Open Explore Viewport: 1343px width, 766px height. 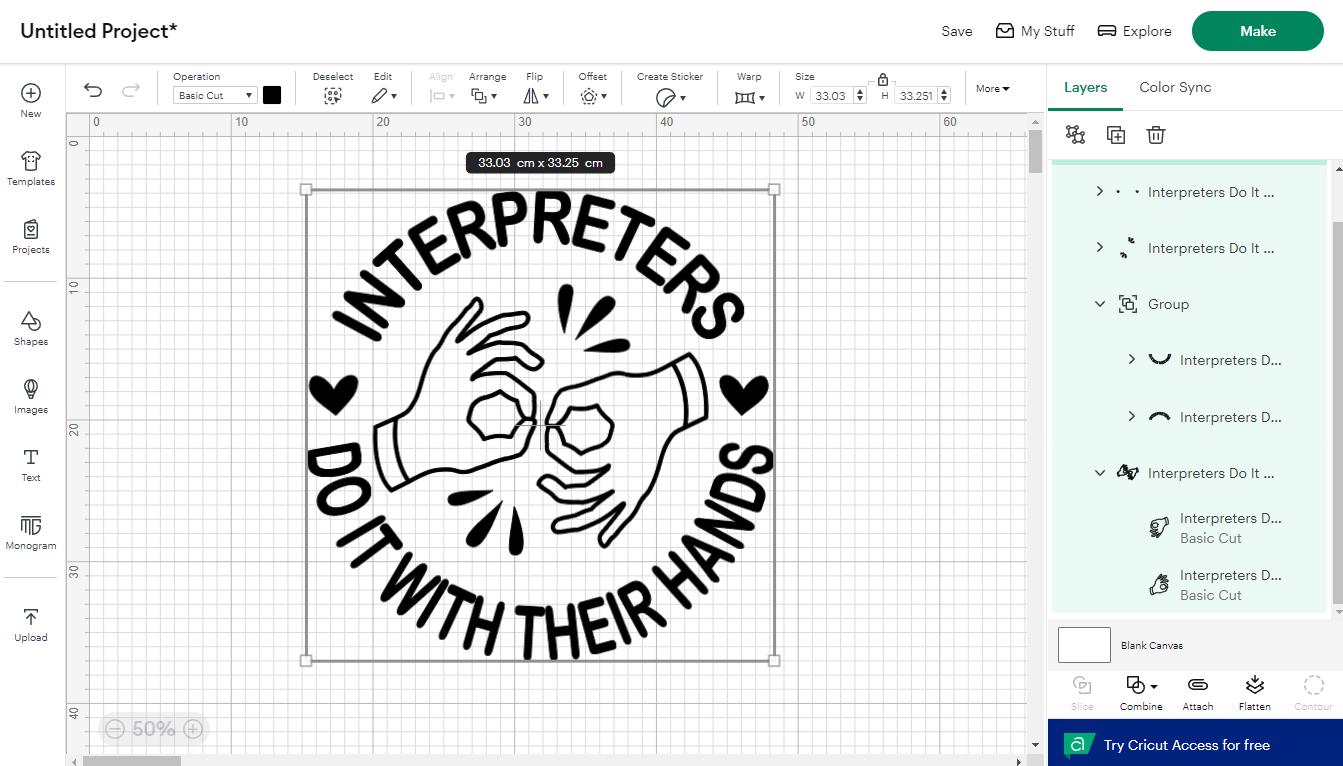tap(1134, 31)
